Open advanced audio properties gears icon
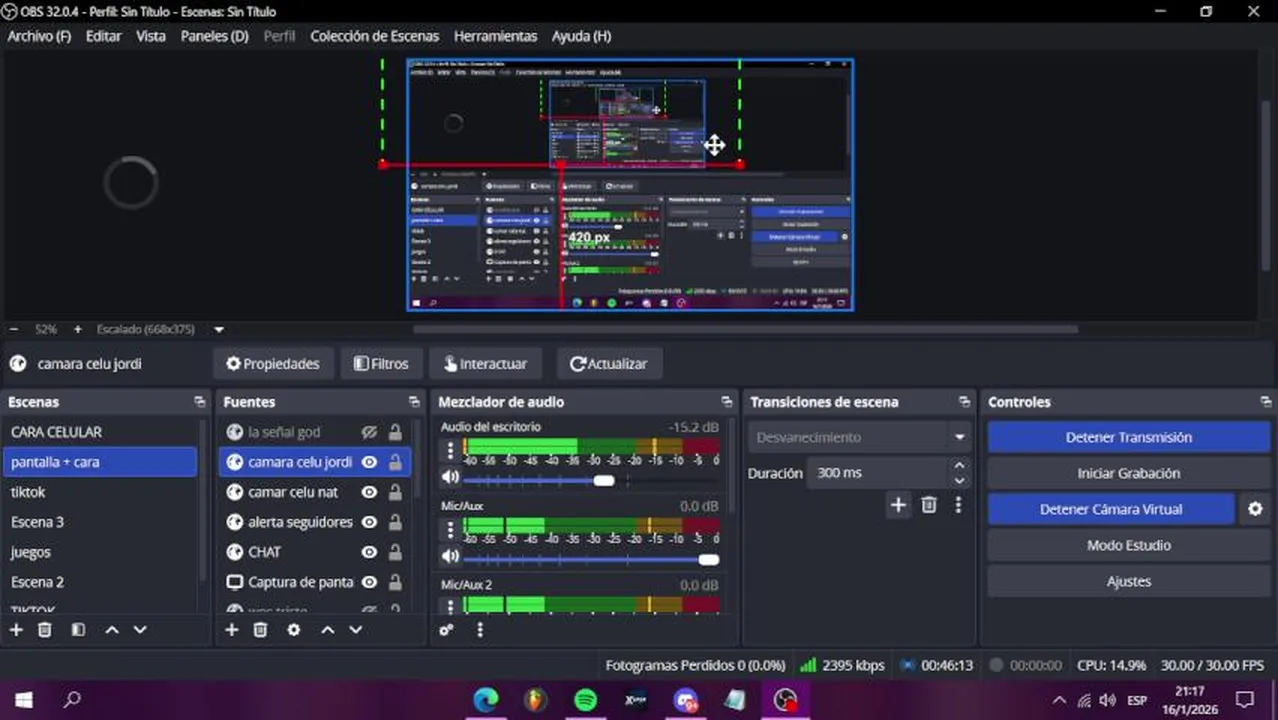The width and height of the screenshot is (1278, 720). pos(447,630)
